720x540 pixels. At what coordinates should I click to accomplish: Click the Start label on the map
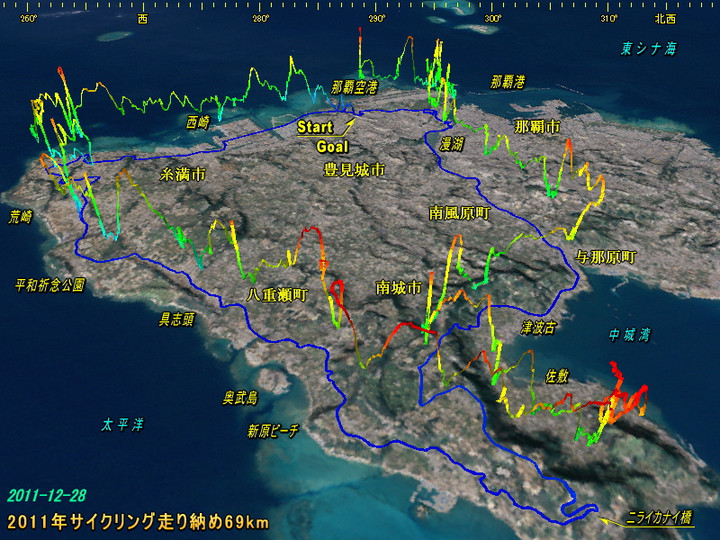314,128
